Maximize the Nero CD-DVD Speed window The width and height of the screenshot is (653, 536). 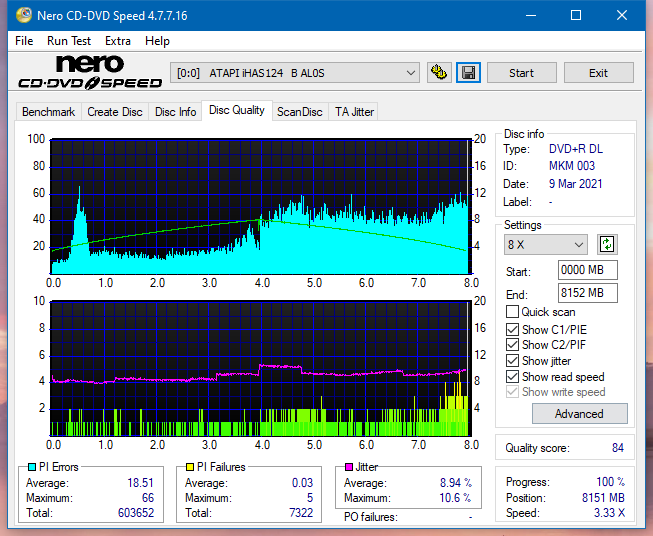[x=576, y=15]
